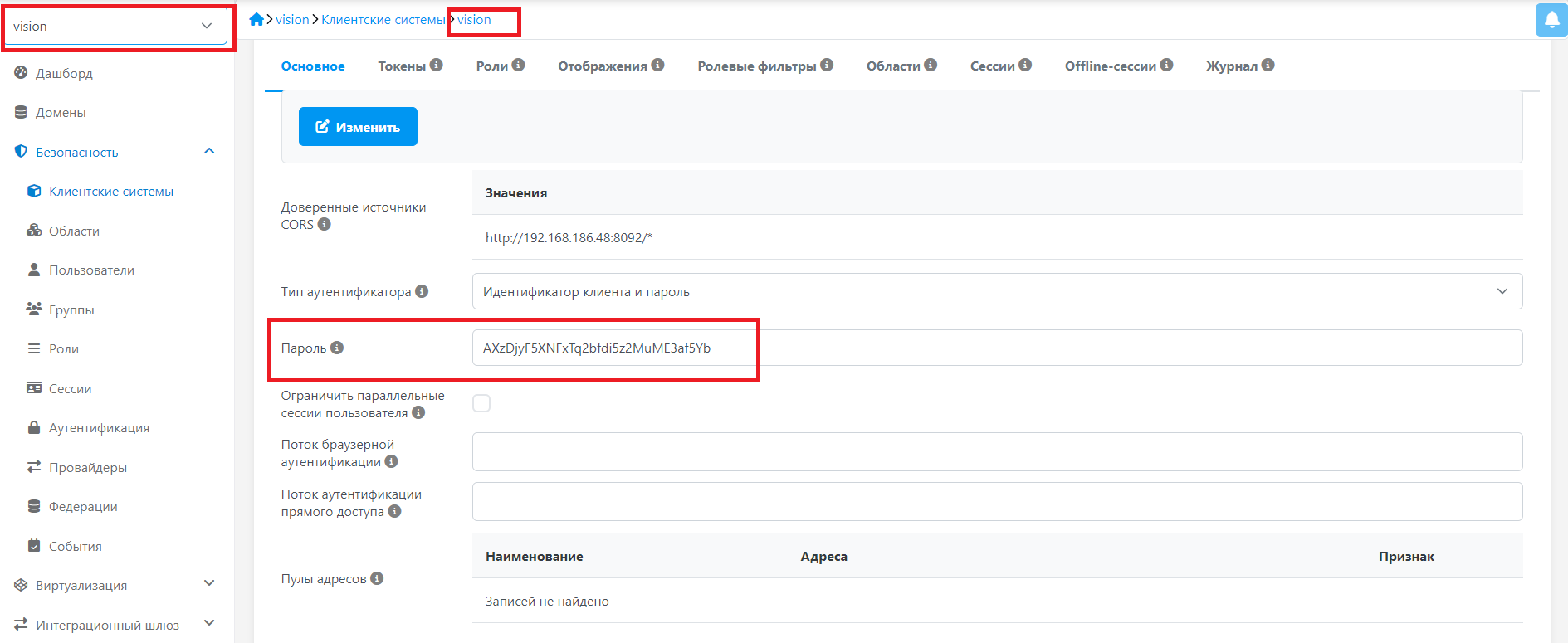The image size is (1568, 643).
Task: Click the Изменить button
Action: (358, 127)
